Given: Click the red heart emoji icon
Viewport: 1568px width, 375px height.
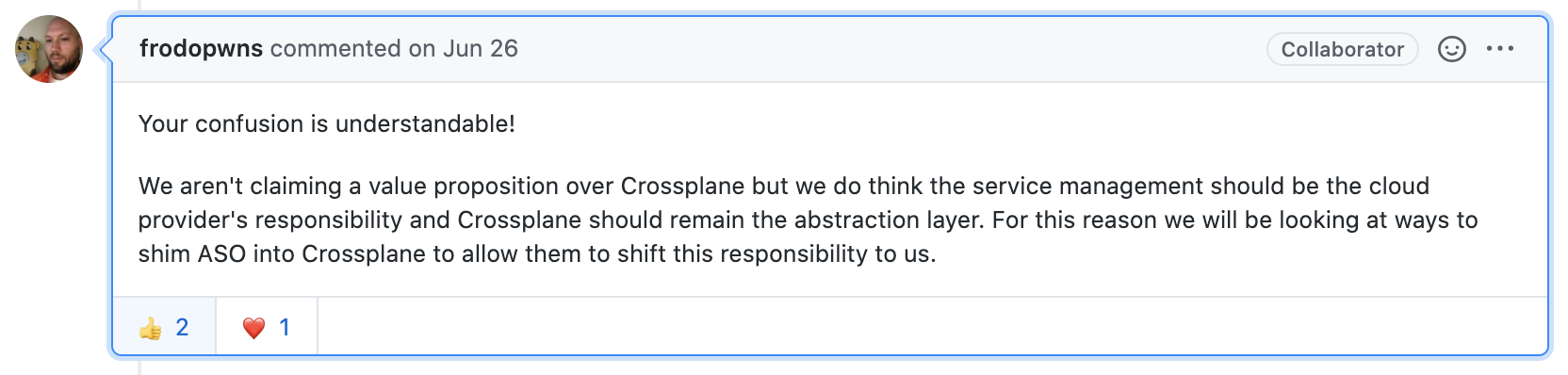Looking at the screenshot, I should 253,328.
